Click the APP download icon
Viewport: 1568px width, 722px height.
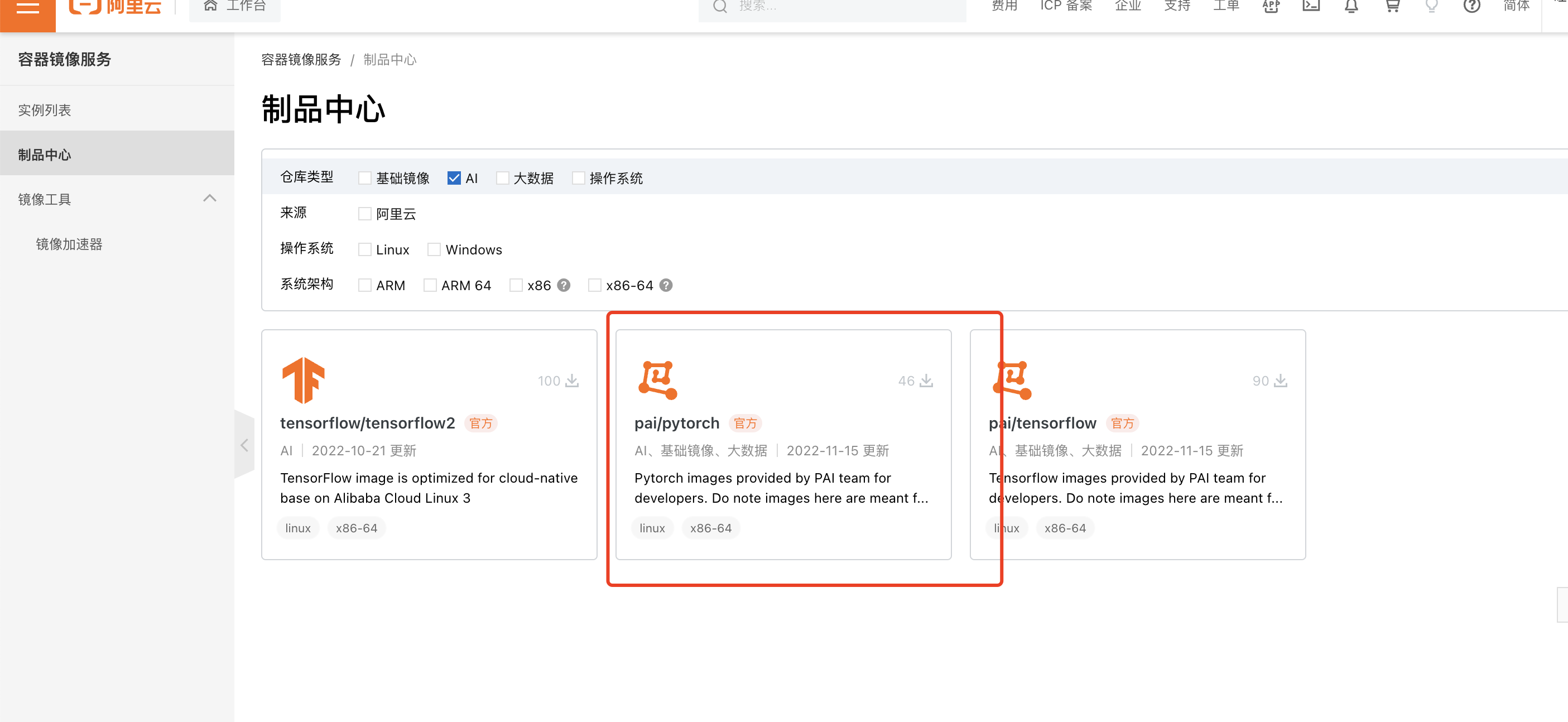(1271, 7)
